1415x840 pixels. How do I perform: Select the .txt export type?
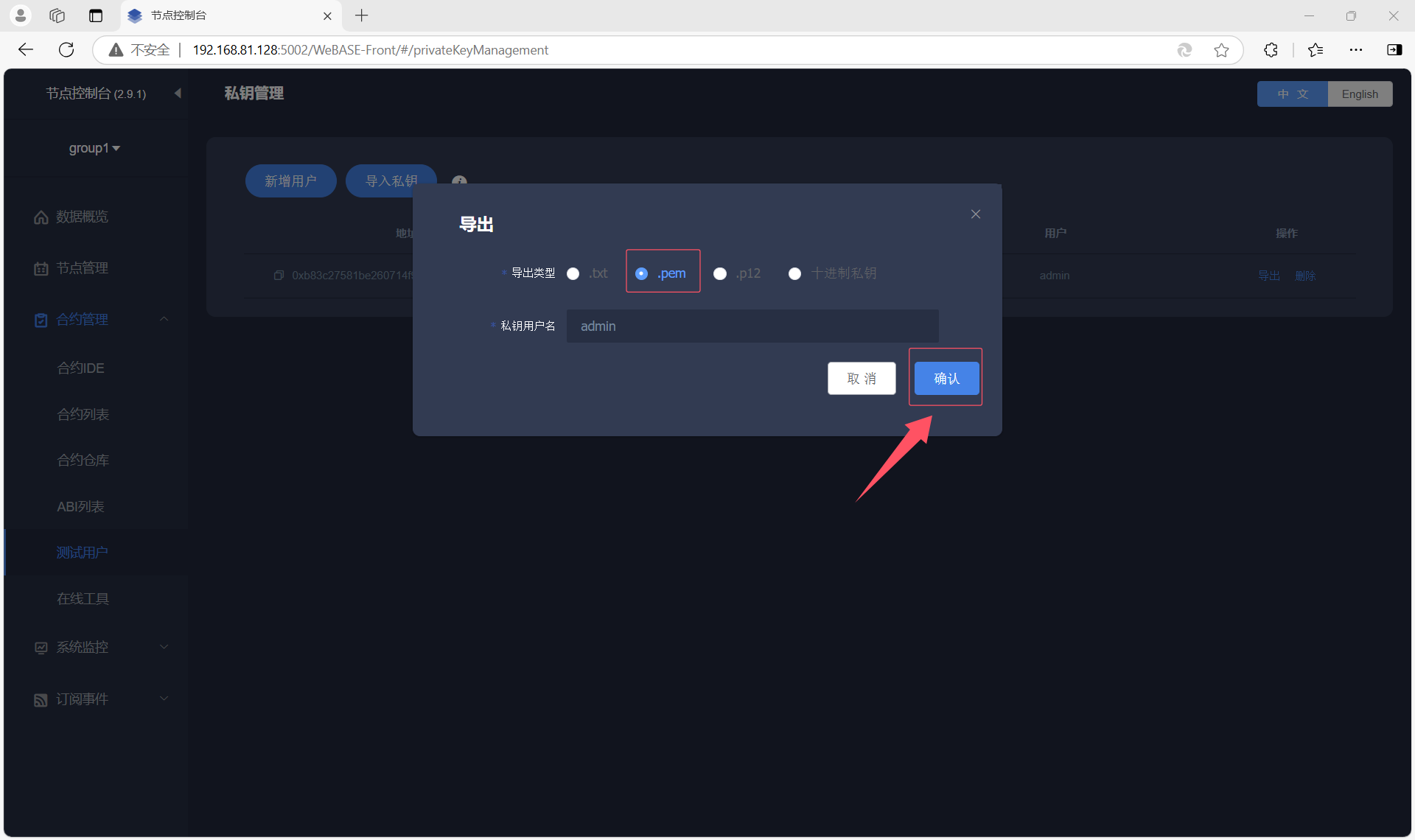pos(573,274)
